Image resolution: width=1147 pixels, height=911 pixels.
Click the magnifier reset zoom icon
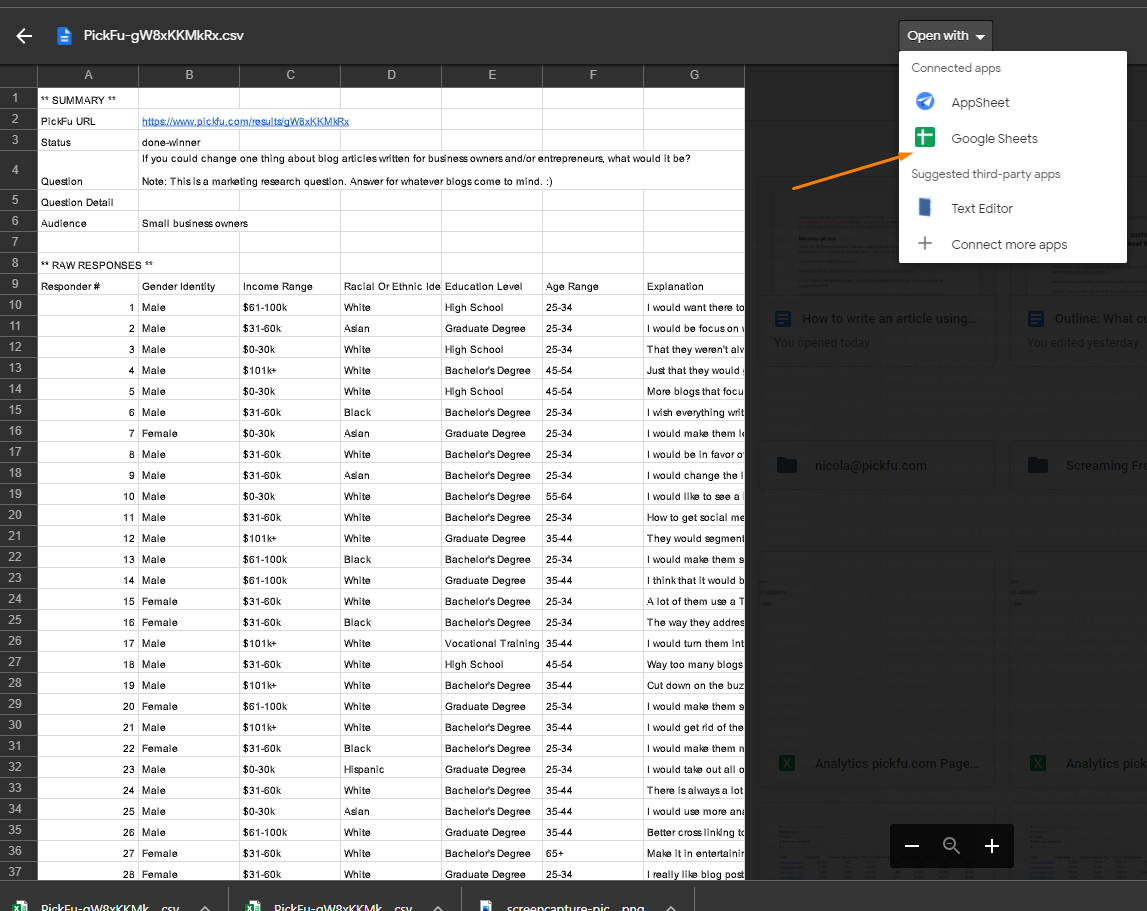tap(952, 846)
